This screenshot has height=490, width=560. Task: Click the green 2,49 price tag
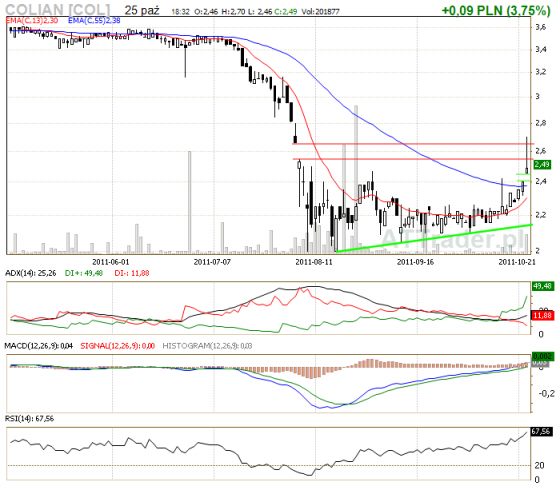point(542,164)
